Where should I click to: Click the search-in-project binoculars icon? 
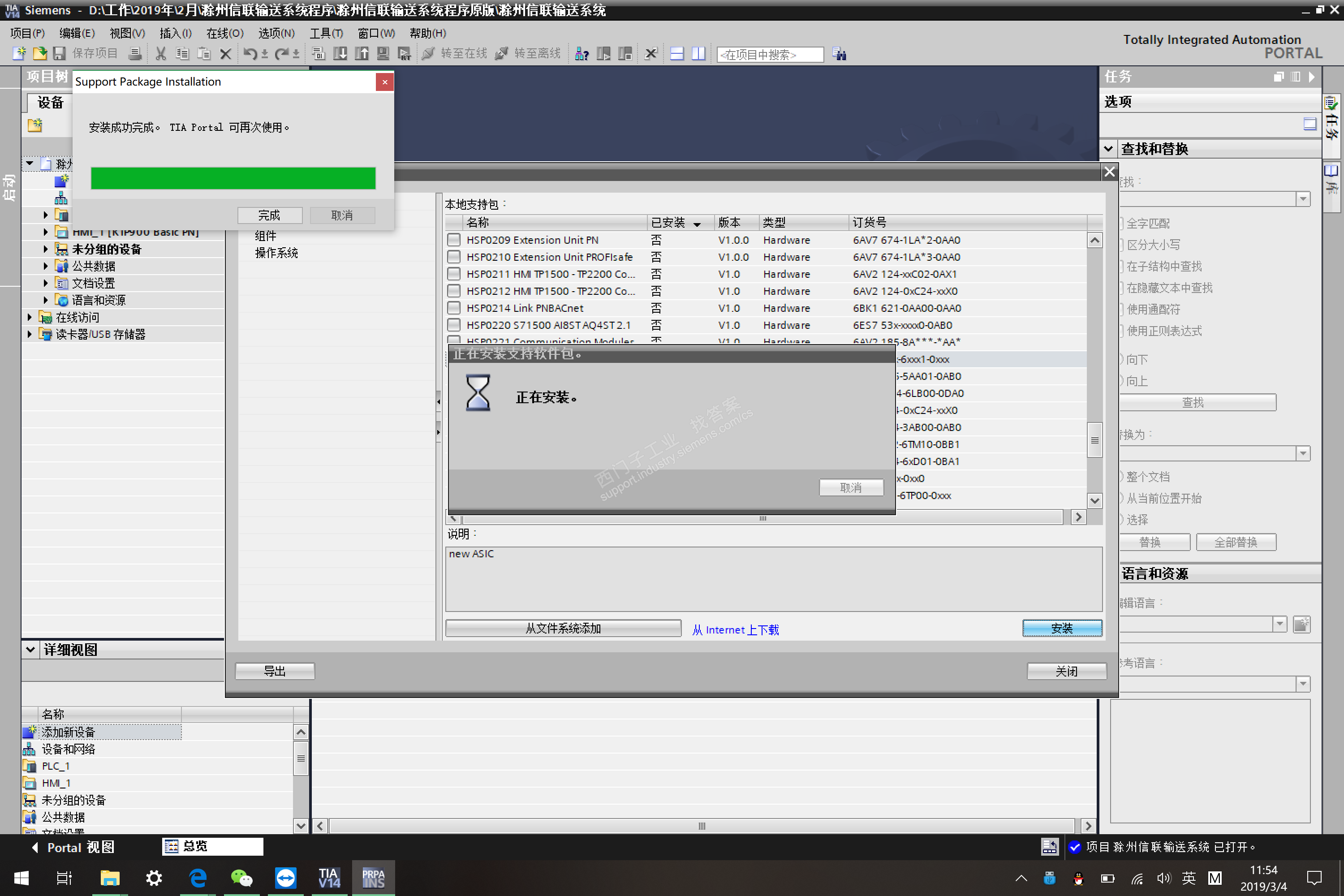(x=839, y=54)
